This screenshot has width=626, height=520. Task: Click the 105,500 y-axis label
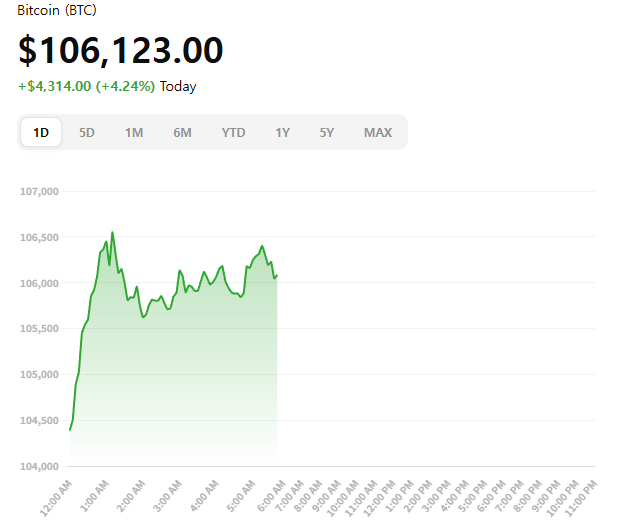pyautogui.click(x=41, y=329)
